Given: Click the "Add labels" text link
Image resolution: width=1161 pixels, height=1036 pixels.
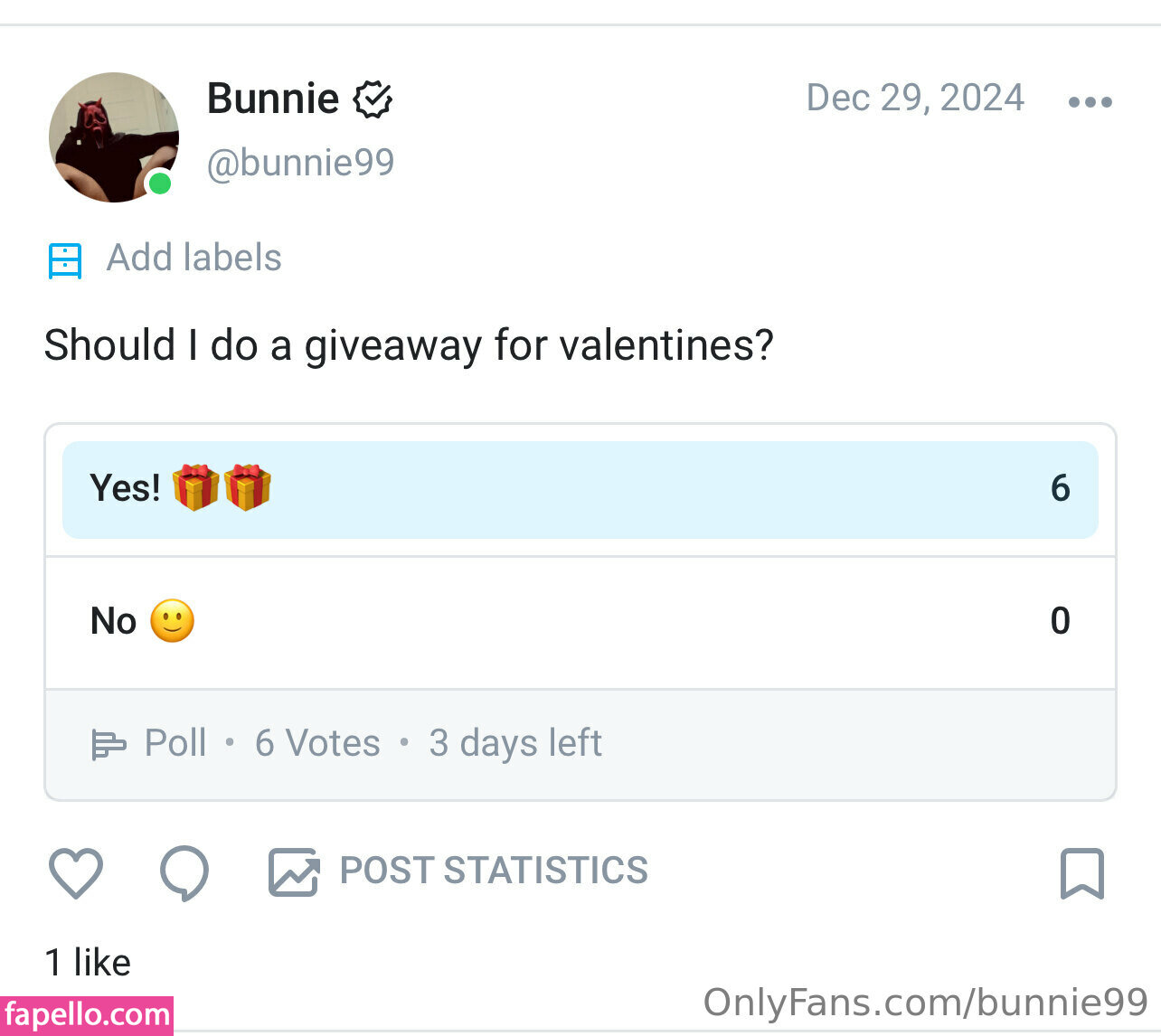Looking at the screenshot, I should point(194,259).
